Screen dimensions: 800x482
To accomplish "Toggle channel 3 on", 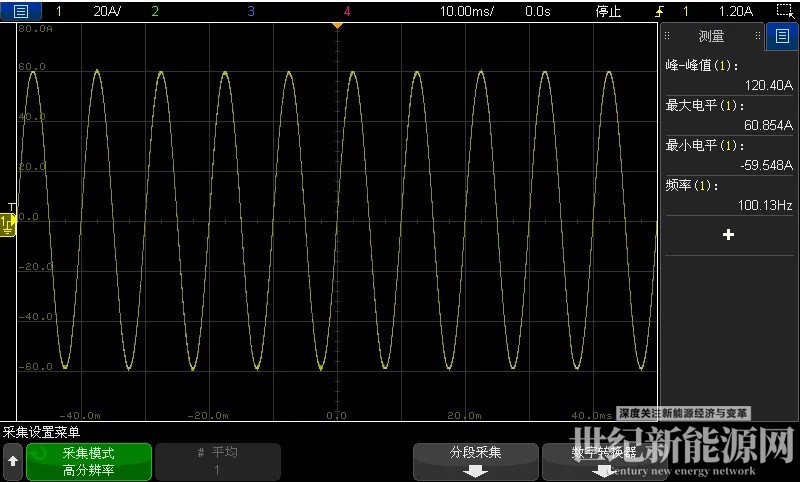I will coord(250,12).
